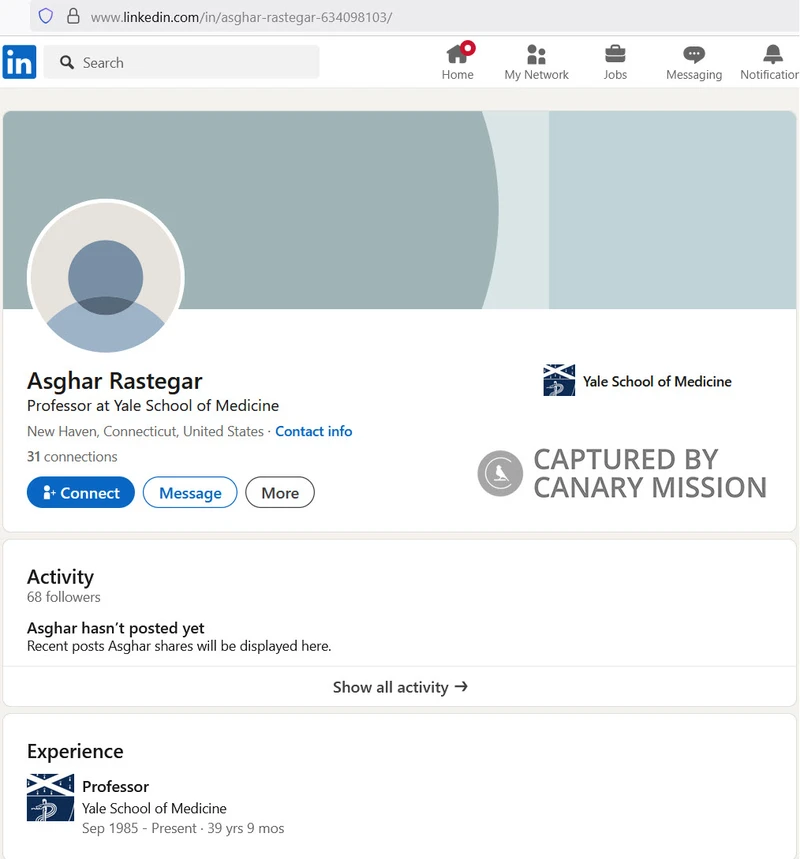
Task: Click the Experience section heading
Action: tap(75, 752)
